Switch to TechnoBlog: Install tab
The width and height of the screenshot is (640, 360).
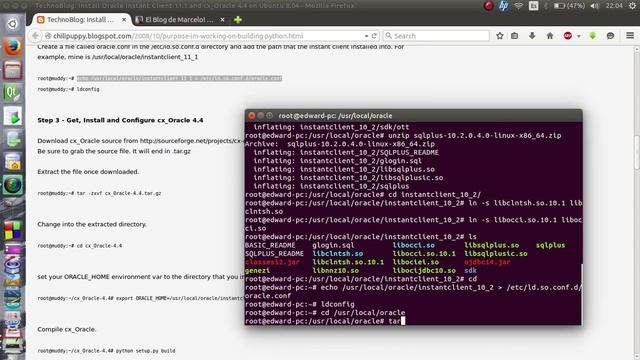coord(80,20)
